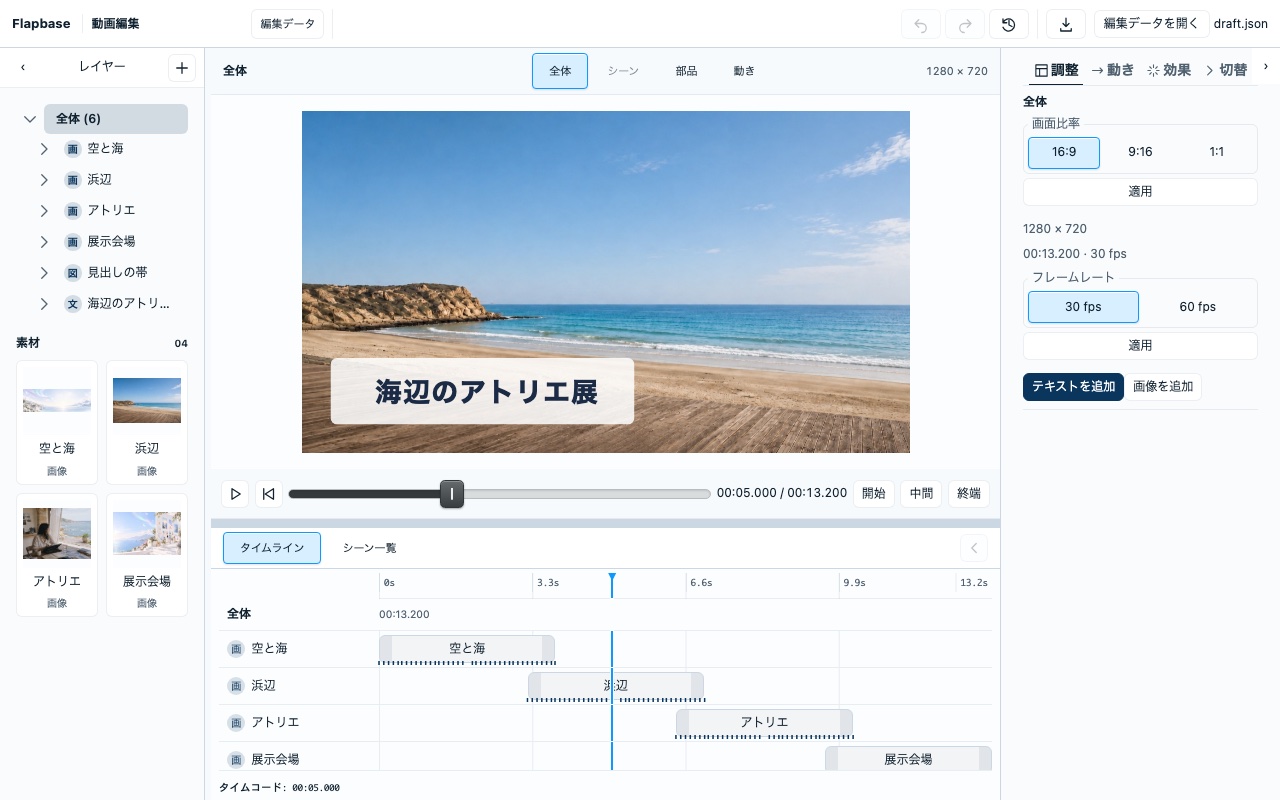Expand the 浜辺 layer
Image resolution: width=1280 pixels, height=800 pixels.
(44, 180)
